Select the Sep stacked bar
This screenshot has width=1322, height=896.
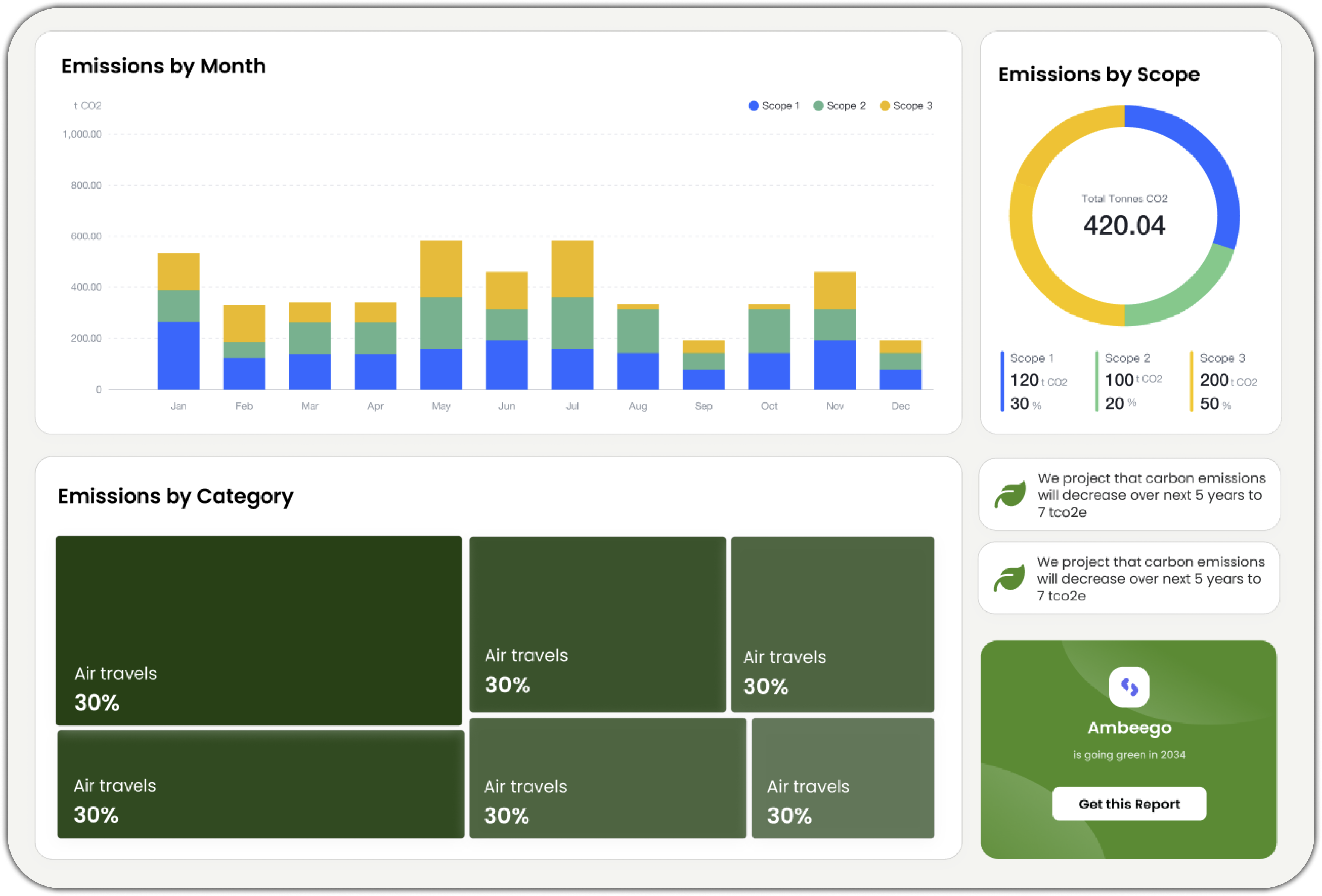click(704, 365)
